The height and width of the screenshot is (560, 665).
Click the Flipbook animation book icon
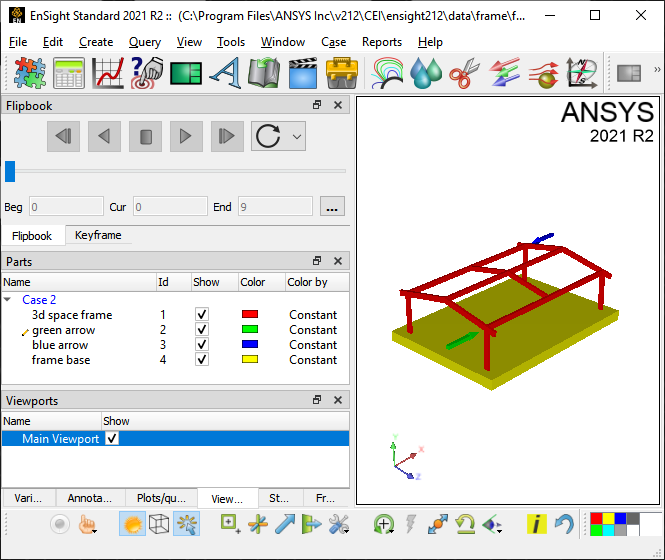click(x=264, y=73)
